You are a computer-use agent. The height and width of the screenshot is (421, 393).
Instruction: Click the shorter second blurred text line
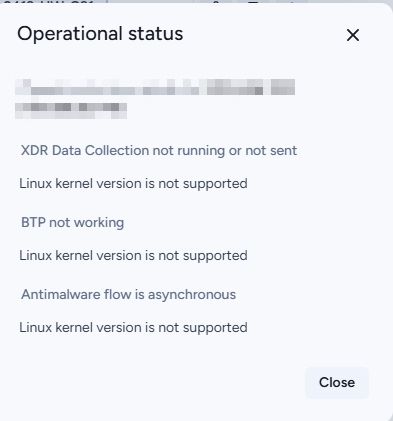point(71,111)
